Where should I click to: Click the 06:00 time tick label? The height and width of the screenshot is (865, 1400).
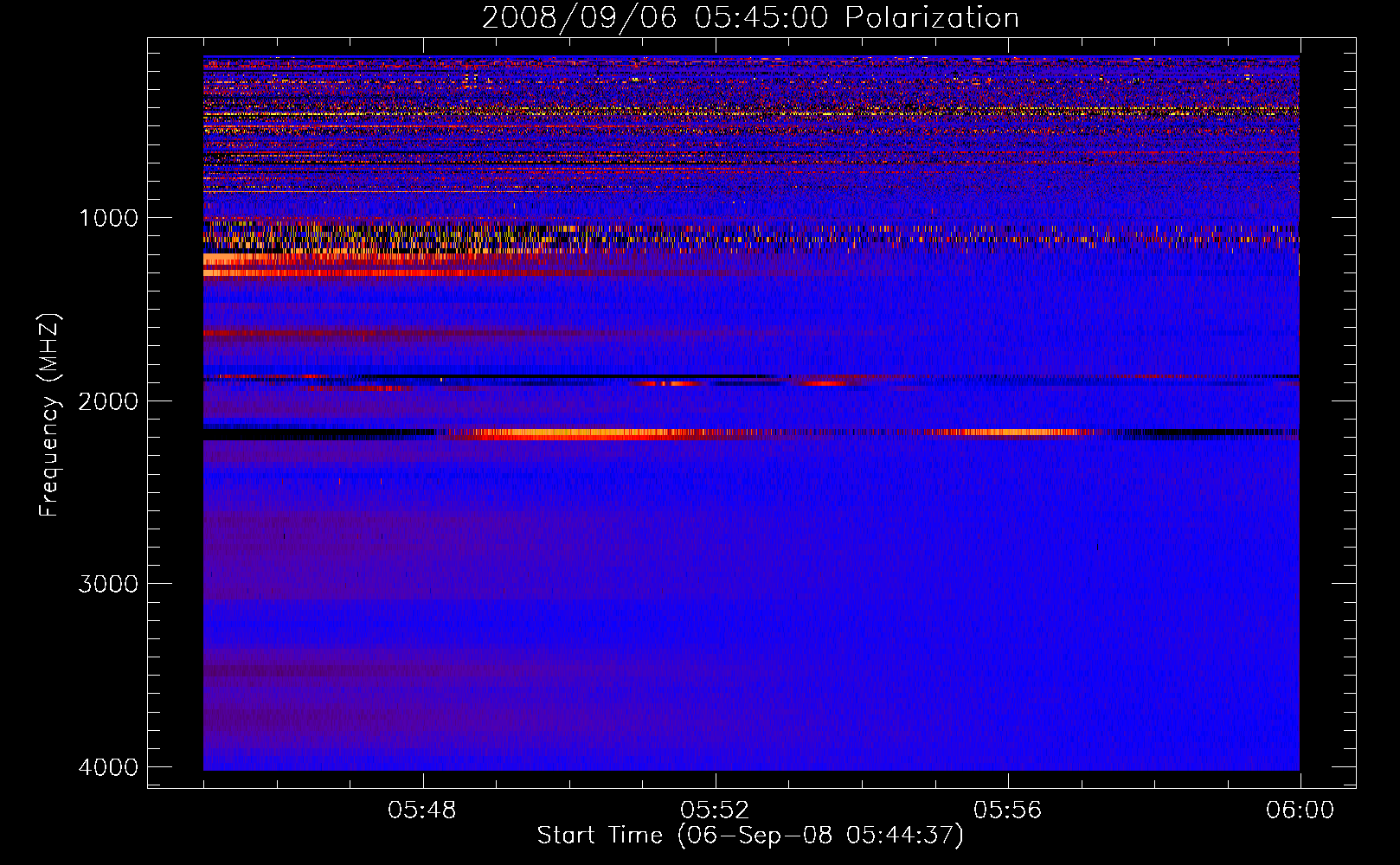(x=1300, y=811)
